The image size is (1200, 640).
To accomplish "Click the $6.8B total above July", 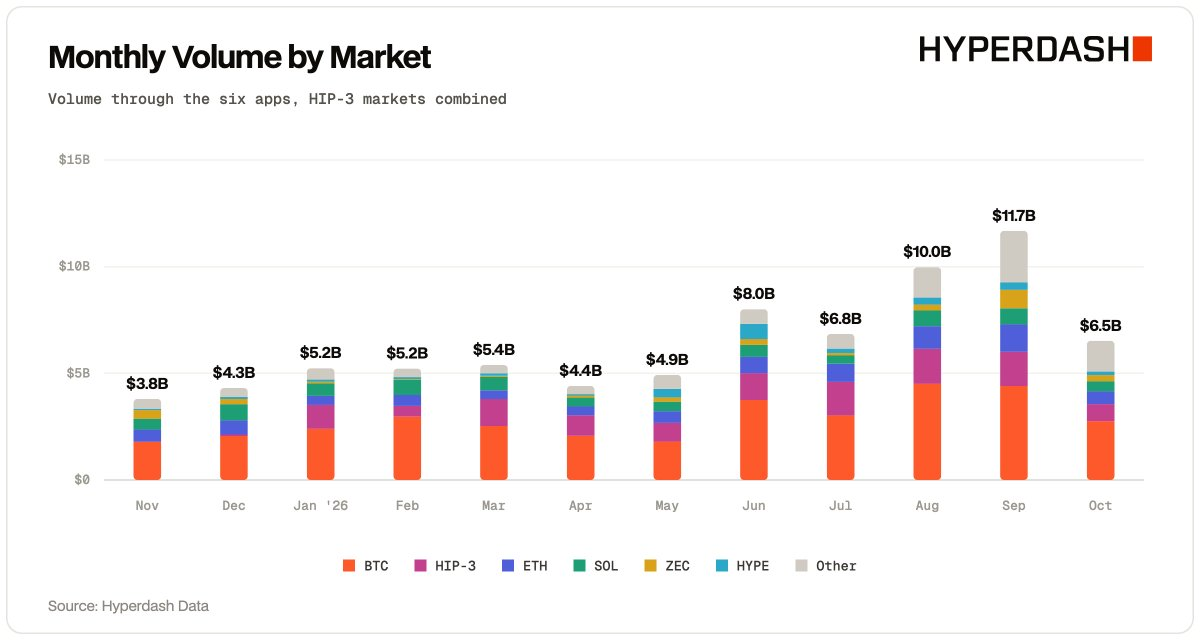I will point(840,319).
